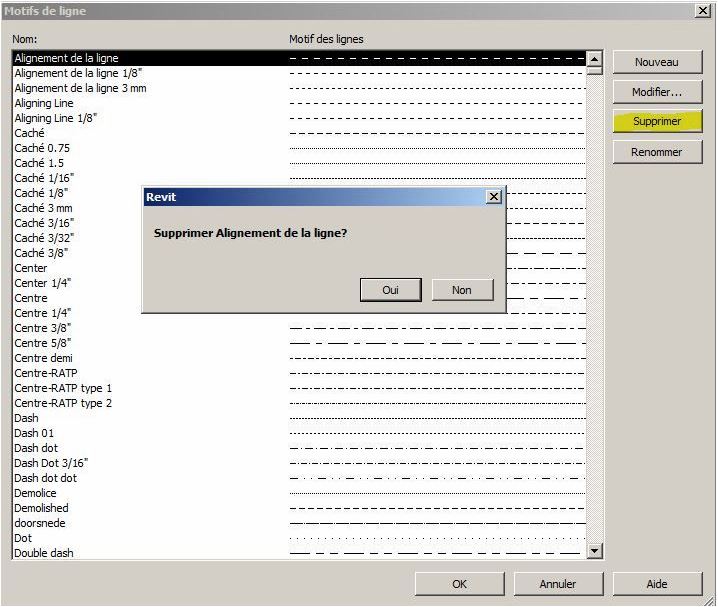718x607 pixels.
Task: Choose 'Double dash' at list bottom
Action: tap(44, 553)
